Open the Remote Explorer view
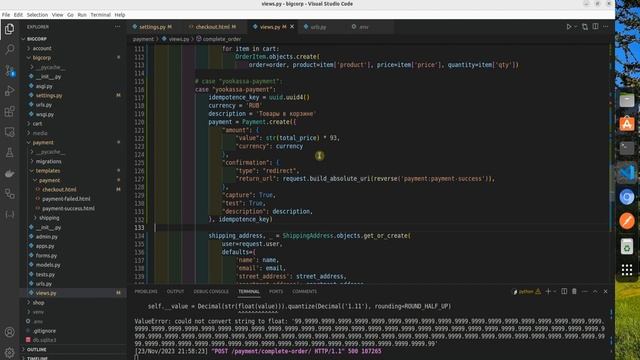 pos(9,132)
